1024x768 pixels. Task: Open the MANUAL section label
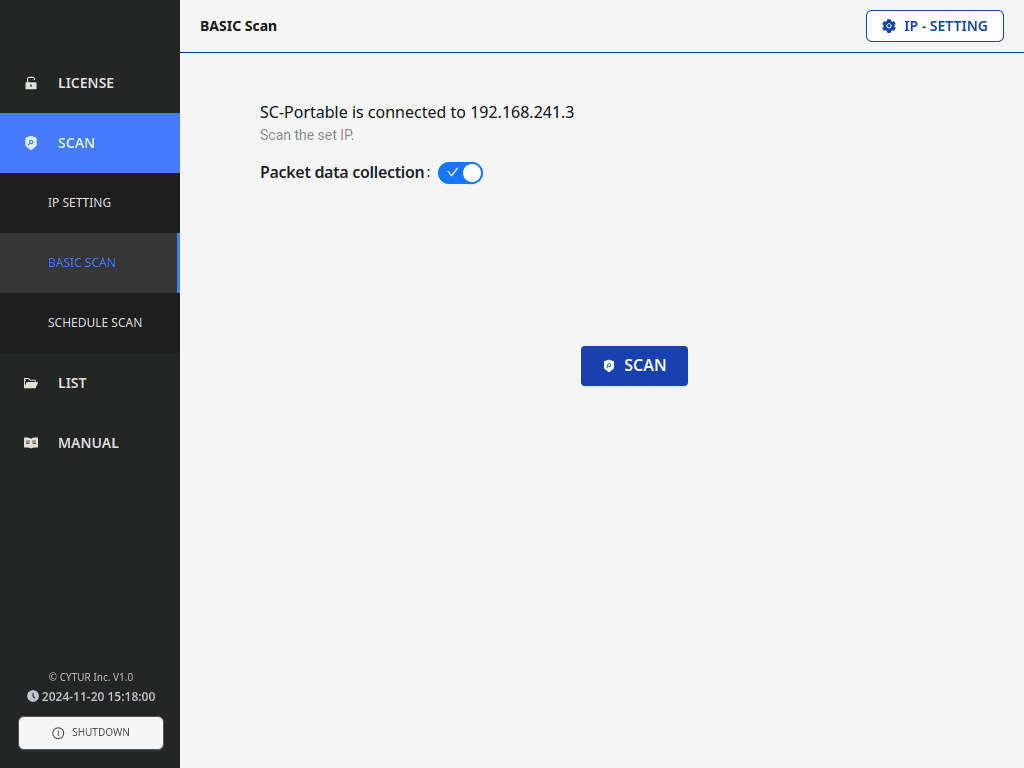(88, 443)
